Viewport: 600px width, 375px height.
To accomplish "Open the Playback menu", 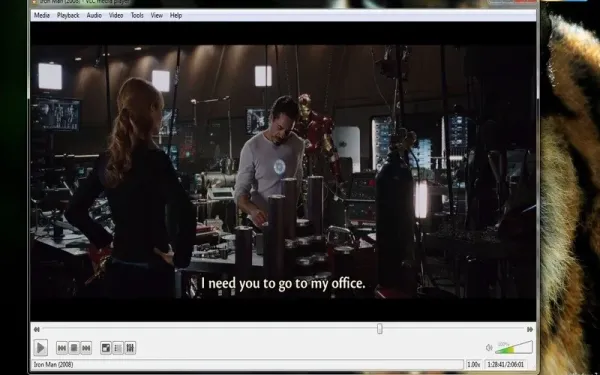I will [68, 15].
